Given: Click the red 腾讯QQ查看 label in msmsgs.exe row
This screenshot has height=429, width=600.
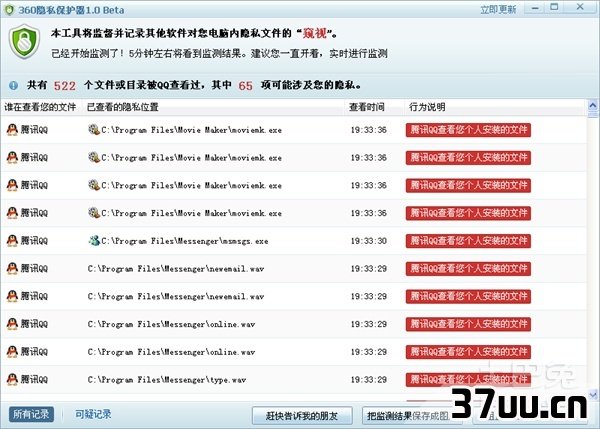Looking at the screenshot, I should click(468, 241).
